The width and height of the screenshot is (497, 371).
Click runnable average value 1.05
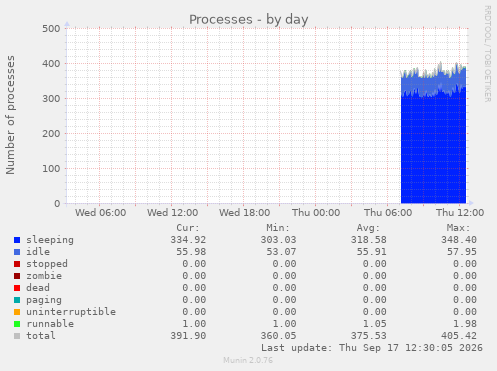tap(375, 324)
